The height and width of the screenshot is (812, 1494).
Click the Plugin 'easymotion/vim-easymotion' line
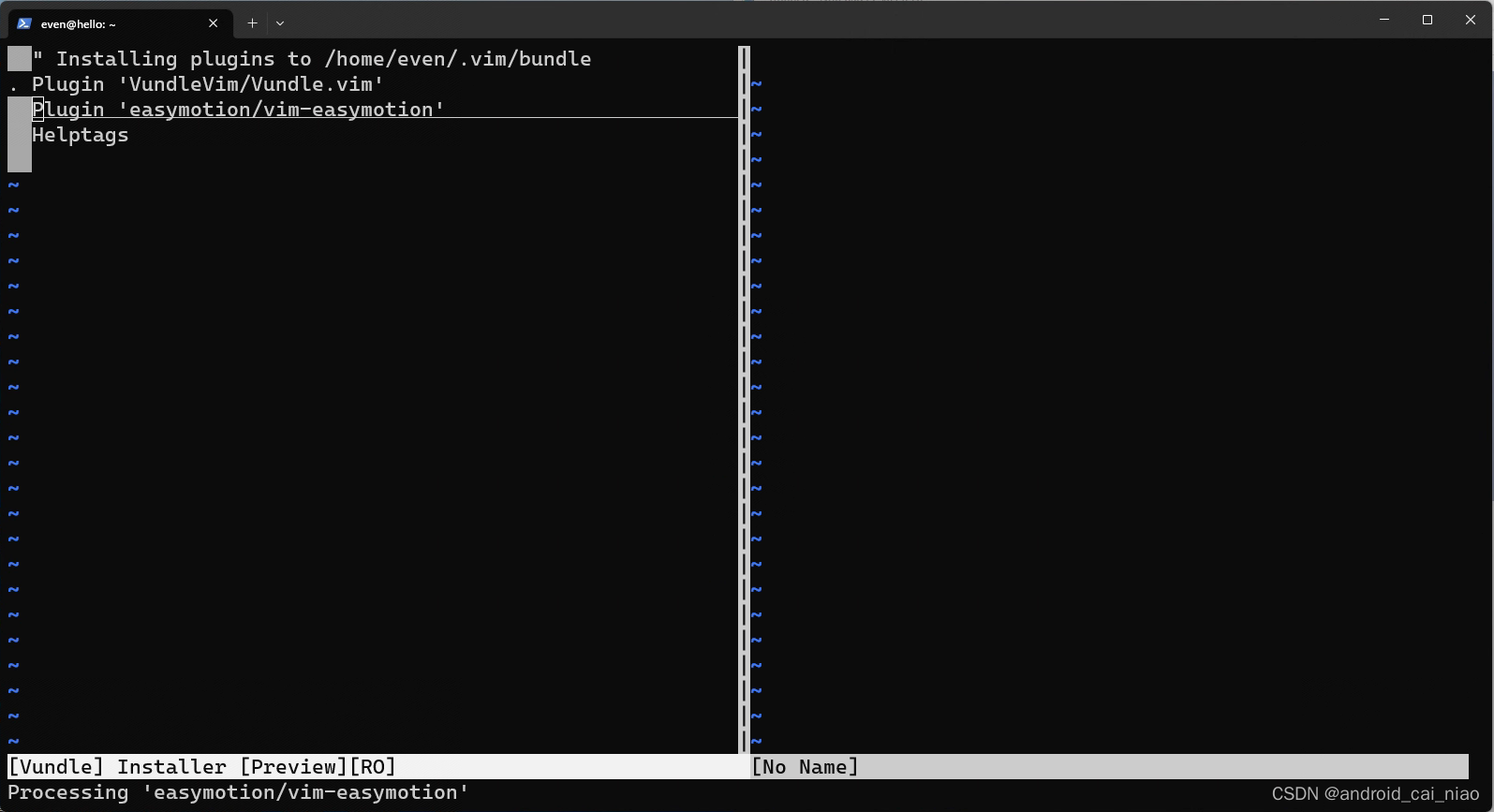pos(239,110)
